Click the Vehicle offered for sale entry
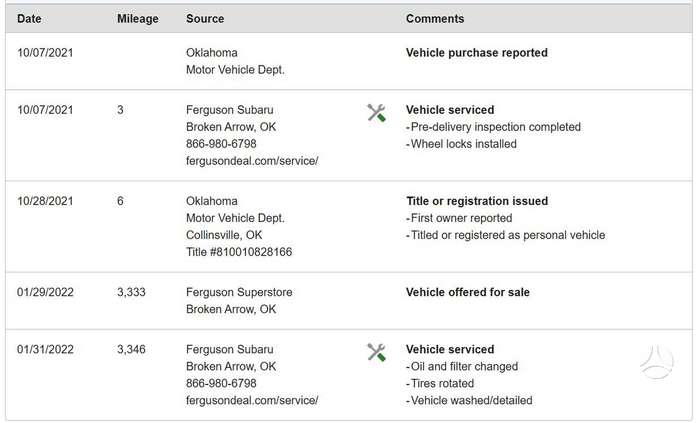 tap(468, 292)
